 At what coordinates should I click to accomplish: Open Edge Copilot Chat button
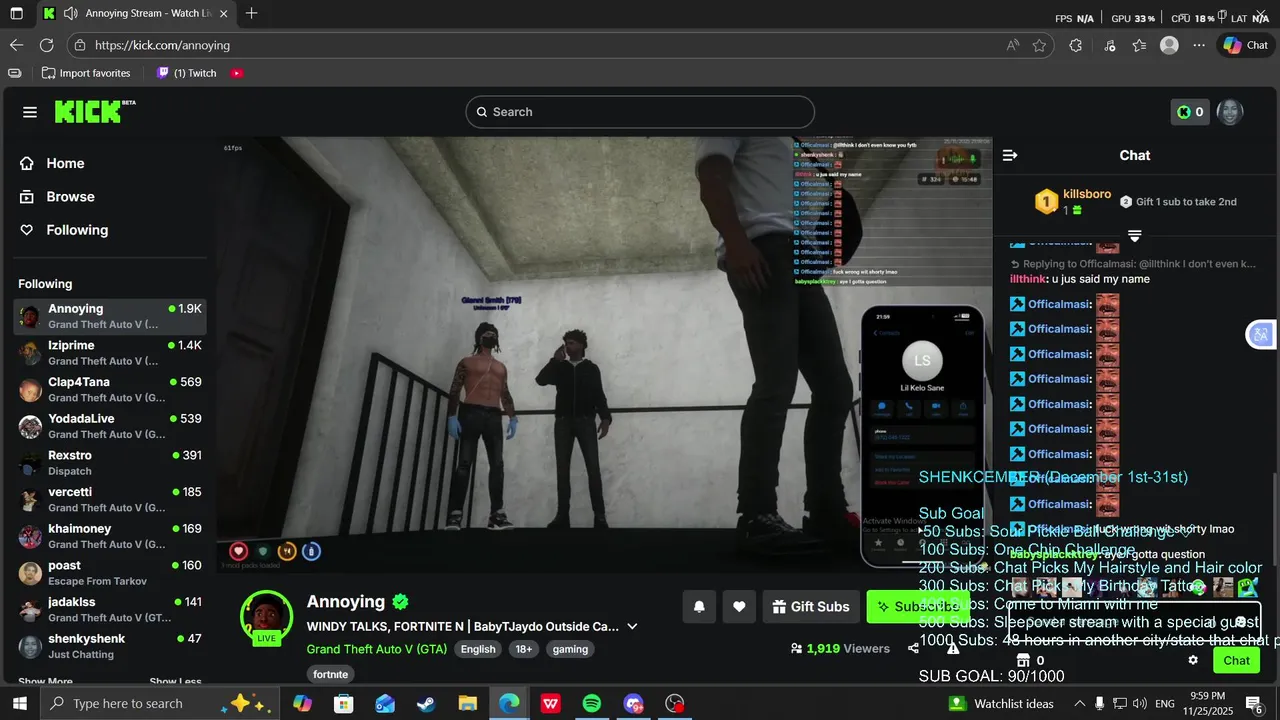point(1245,45)
